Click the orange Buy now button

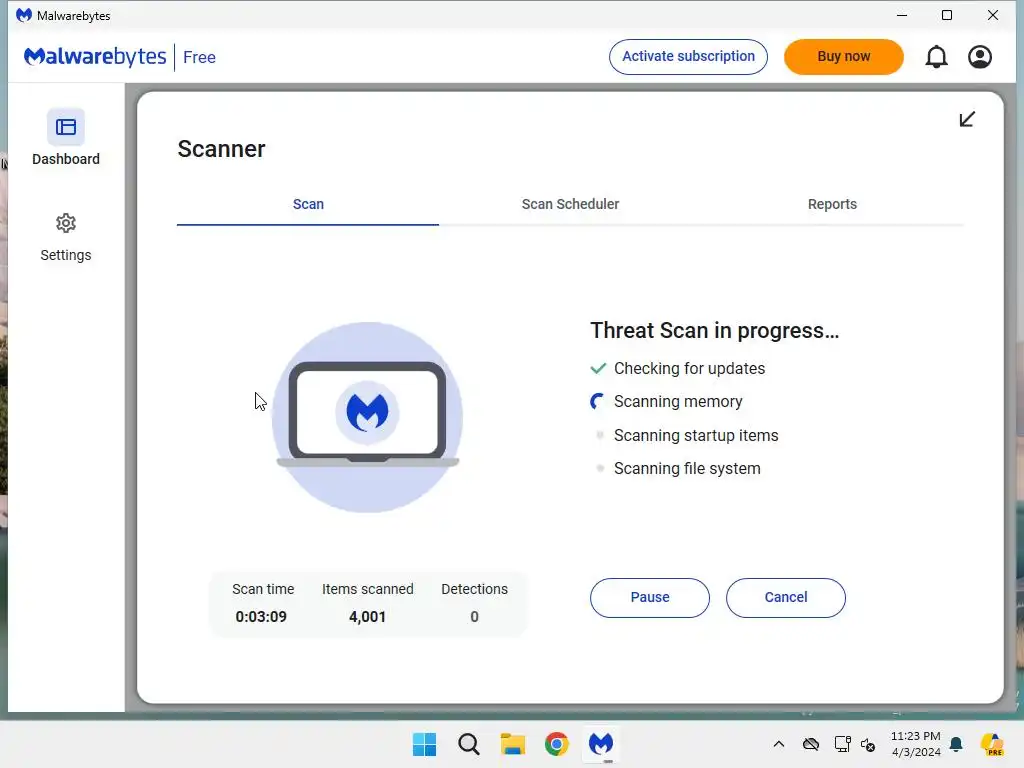(844, 57)
